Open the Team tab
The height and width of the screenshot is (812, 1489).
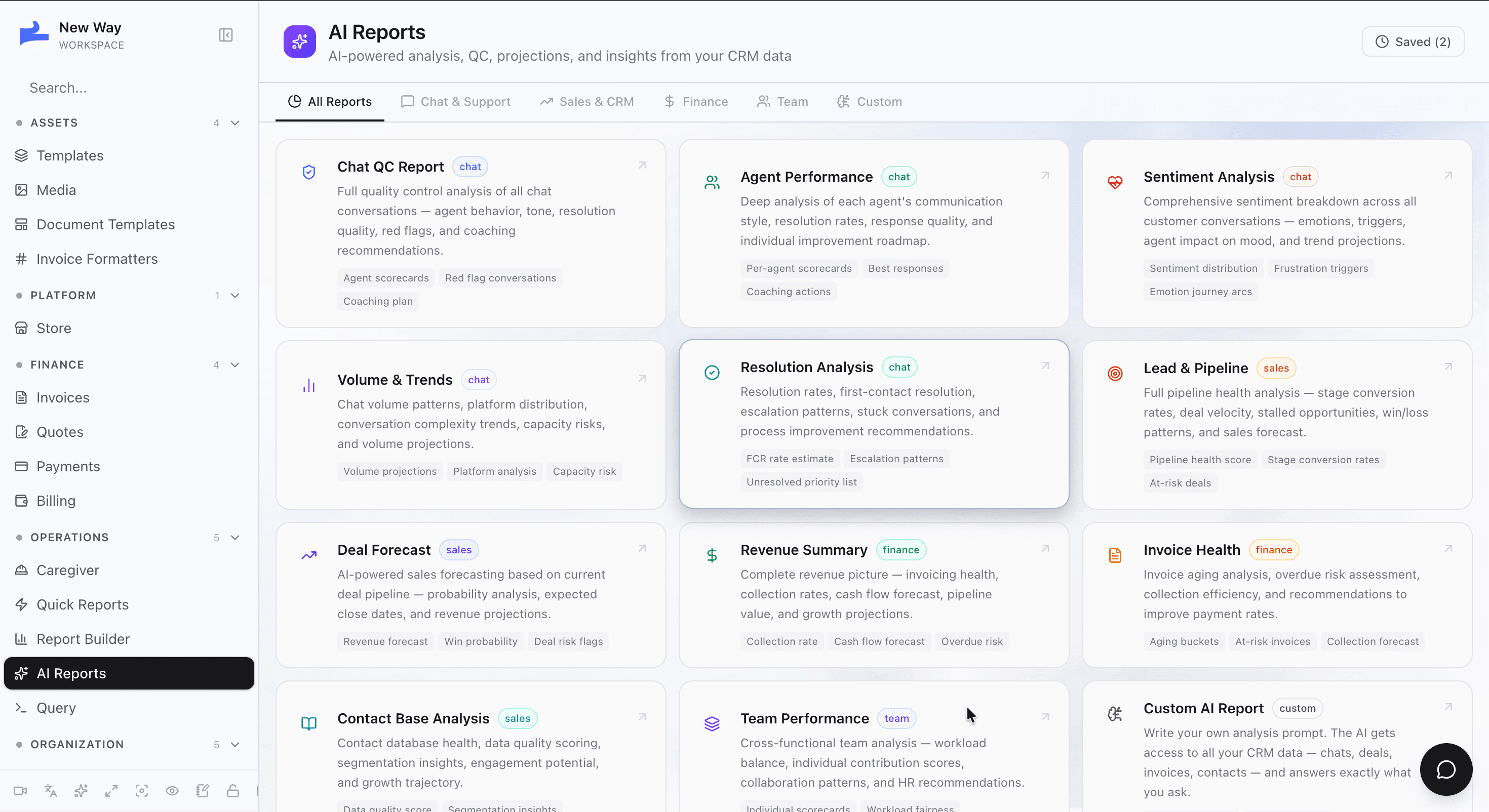782,102
